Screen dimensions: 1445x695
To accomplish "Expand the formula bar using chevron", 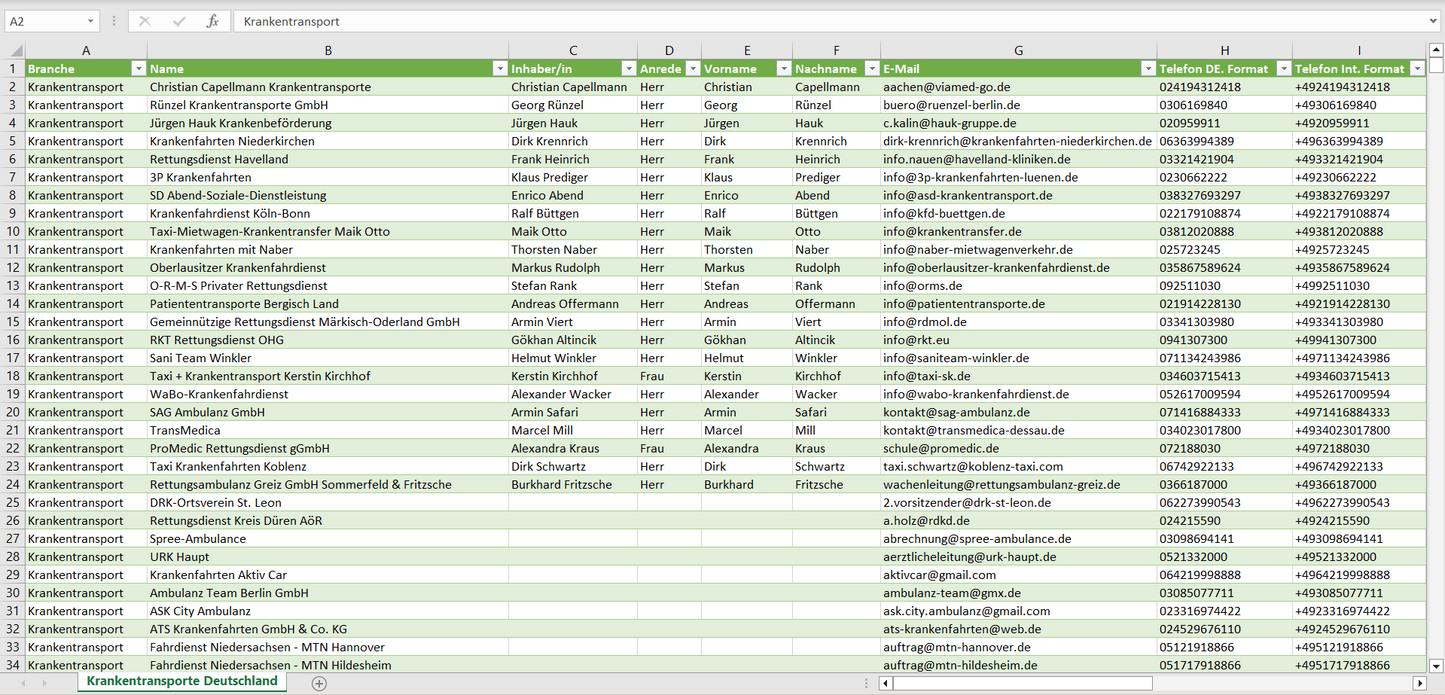I will tap(1434, 21).
